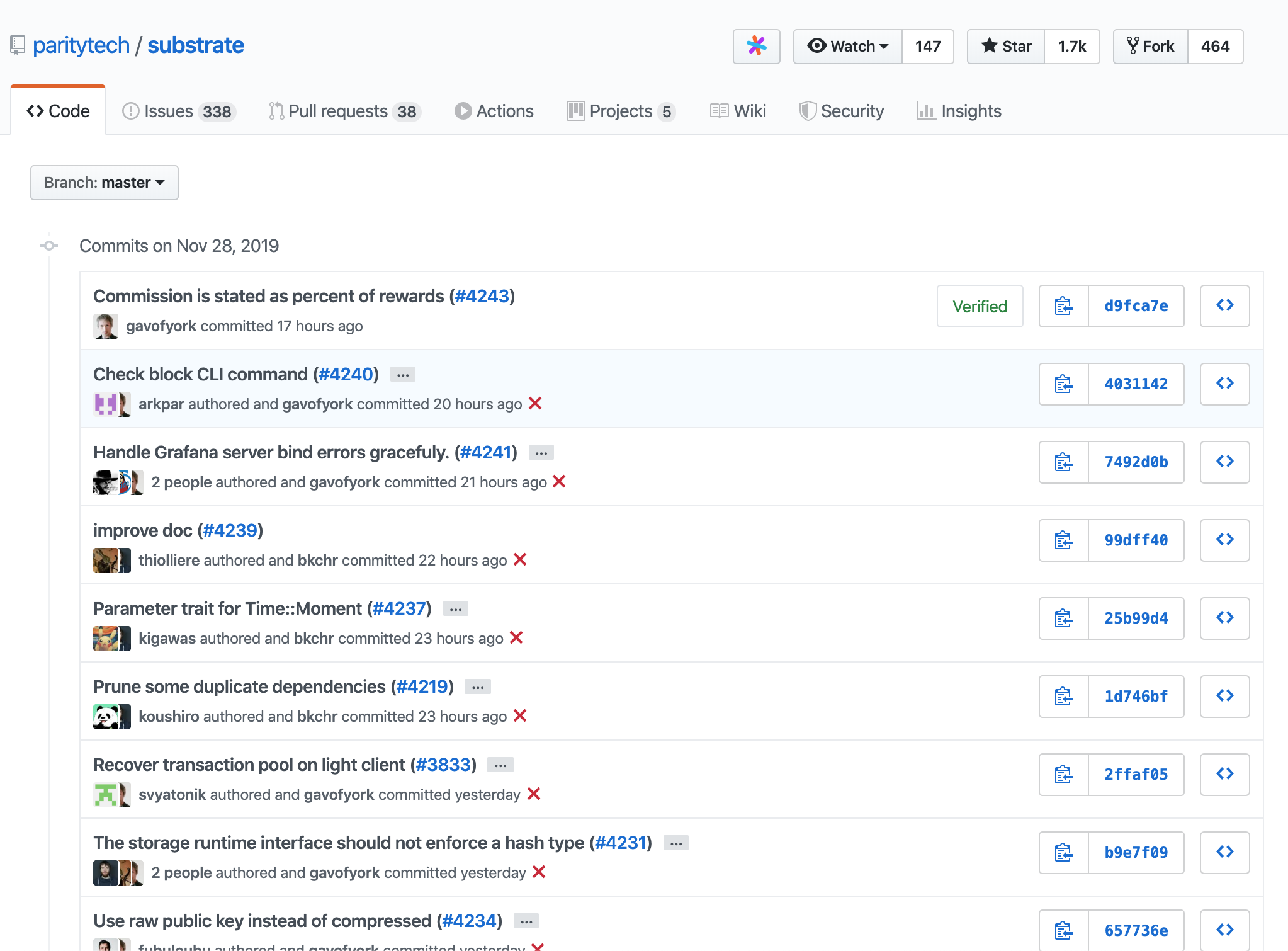The width and height of the screenshot is (1288, 951).
Task: Browse repository at commit 7492d0b
Action: coord(1224,462)
